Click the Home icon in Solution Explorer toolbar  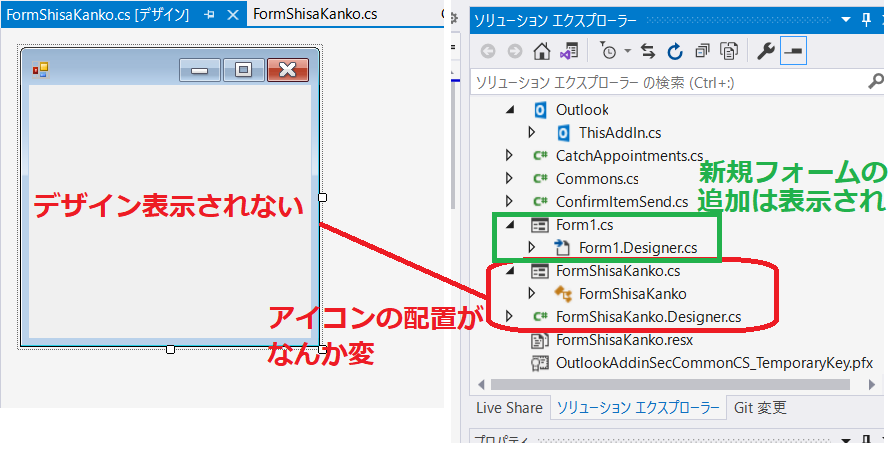tap(541, 51)
